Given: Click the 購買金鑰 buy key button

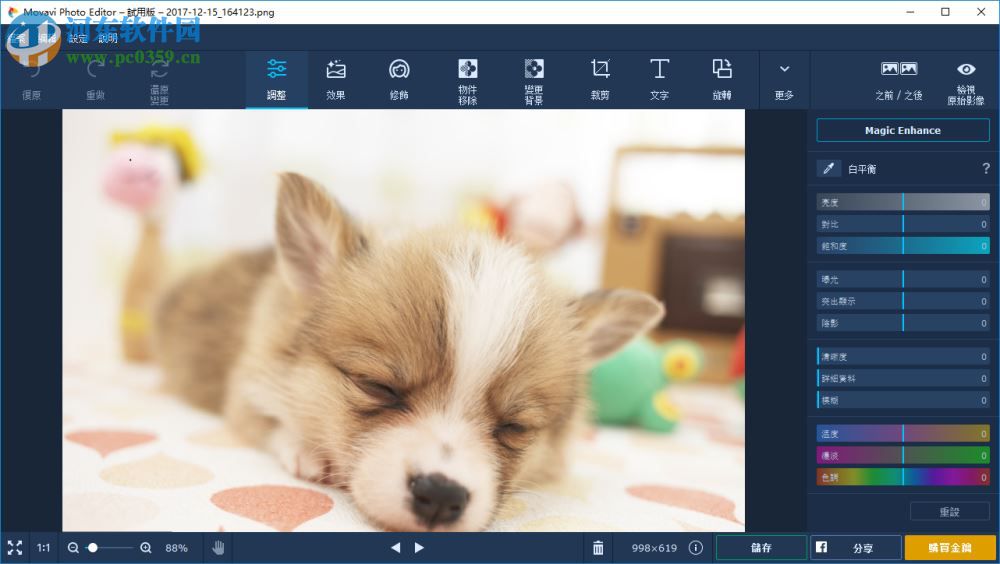Looking at the screenshot, I should [950, 547].
